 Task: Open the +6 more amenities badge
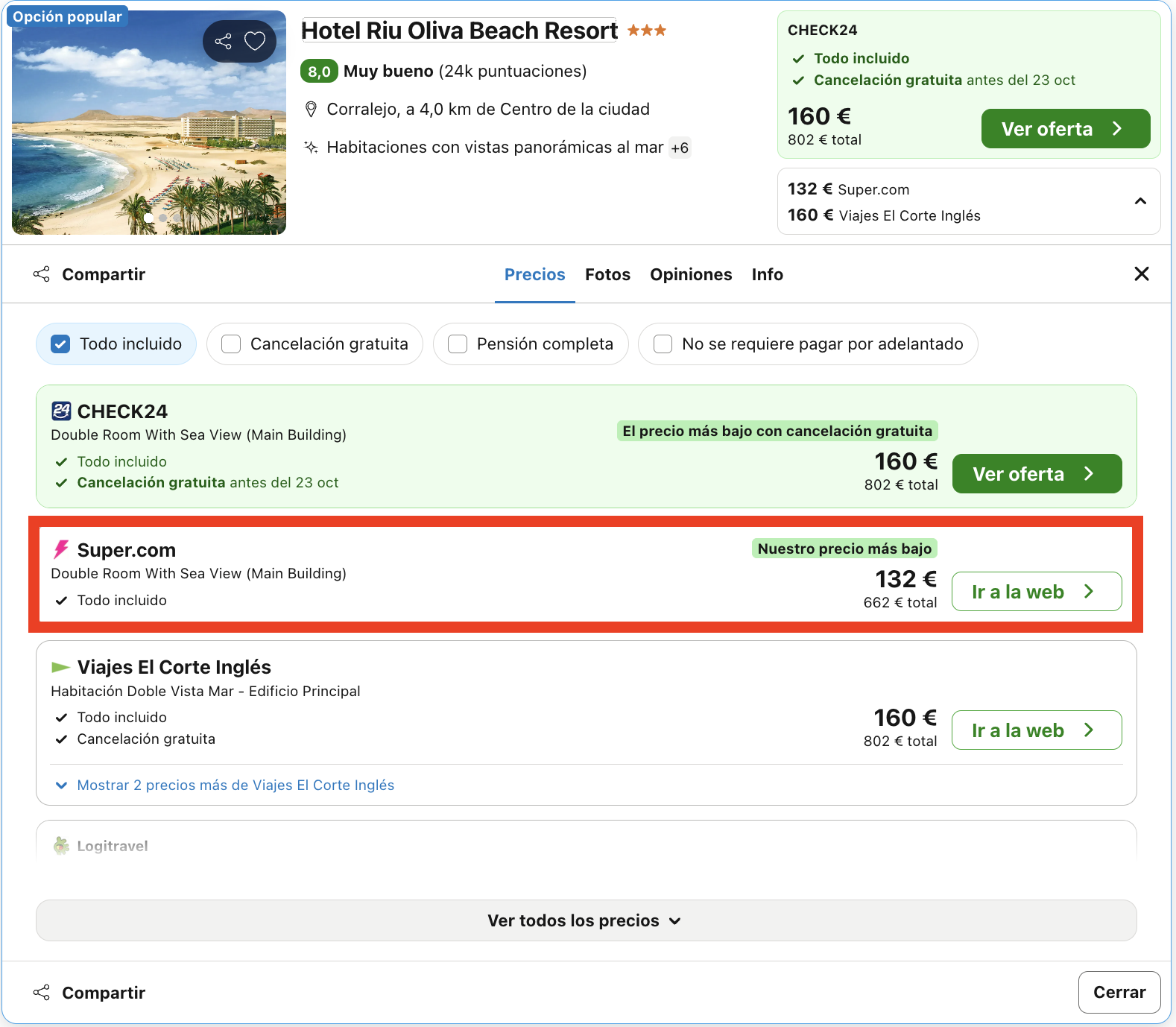click(680, 148)
